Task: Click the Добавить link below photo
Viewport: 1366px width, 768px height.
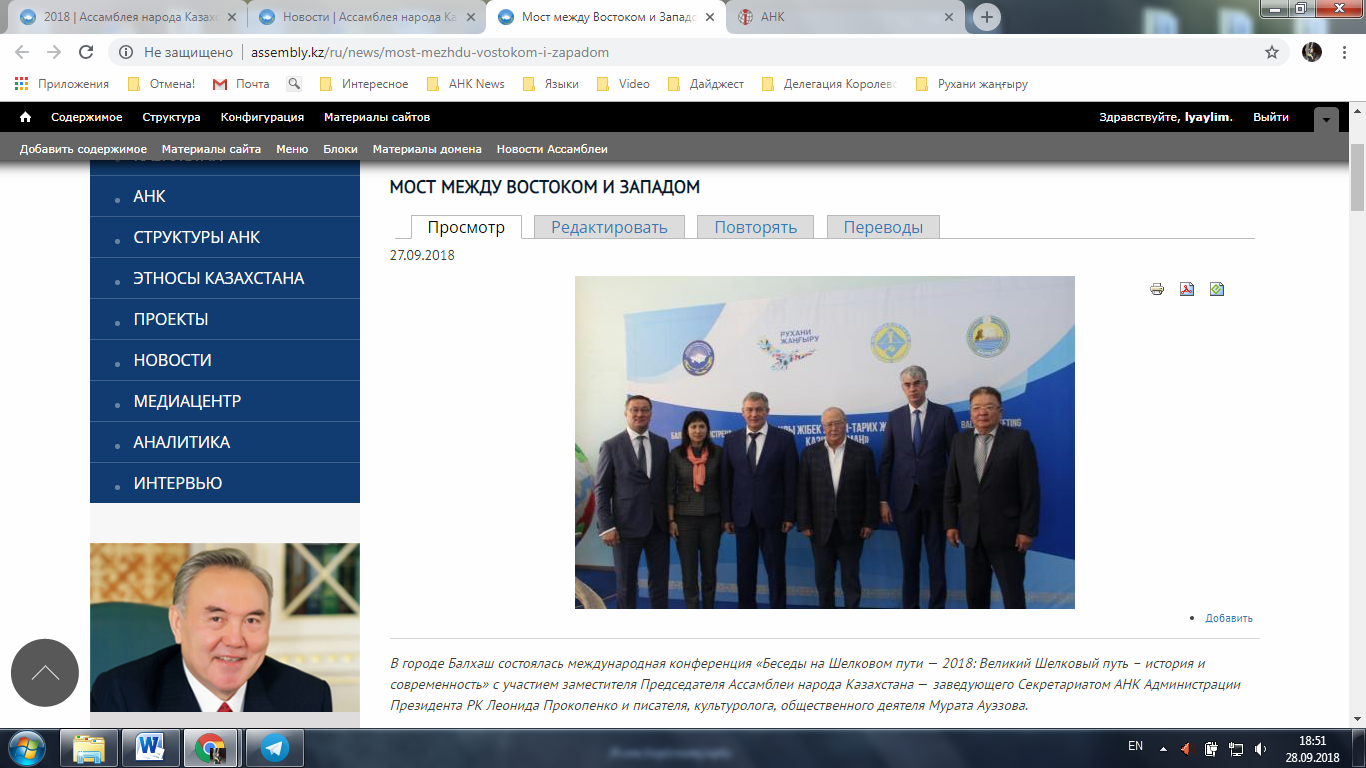Action: [1229, 618]
